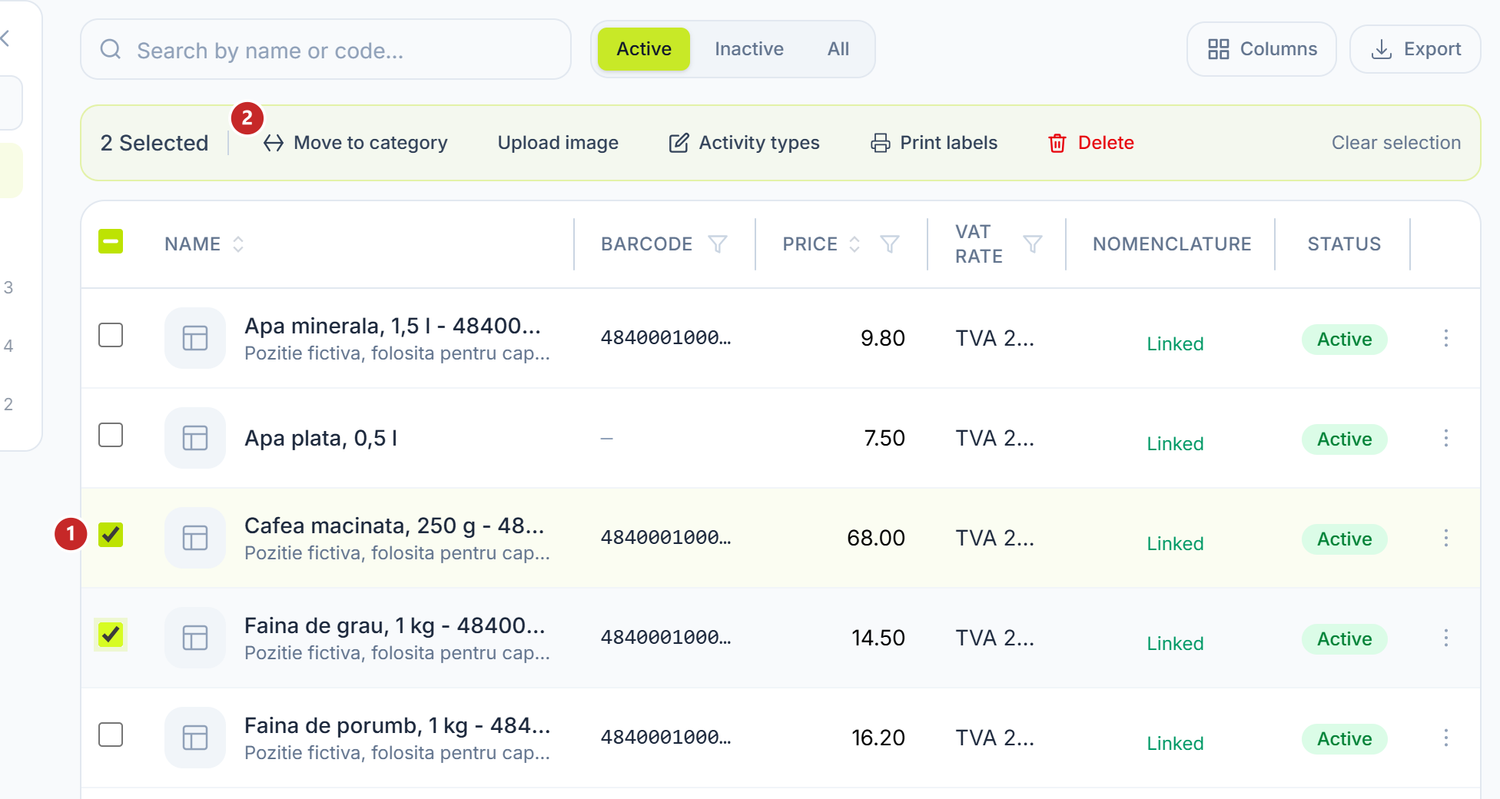Click the Move to category arrows icon
Viewport: 1500px width, 799px height.
click(273, 143)
